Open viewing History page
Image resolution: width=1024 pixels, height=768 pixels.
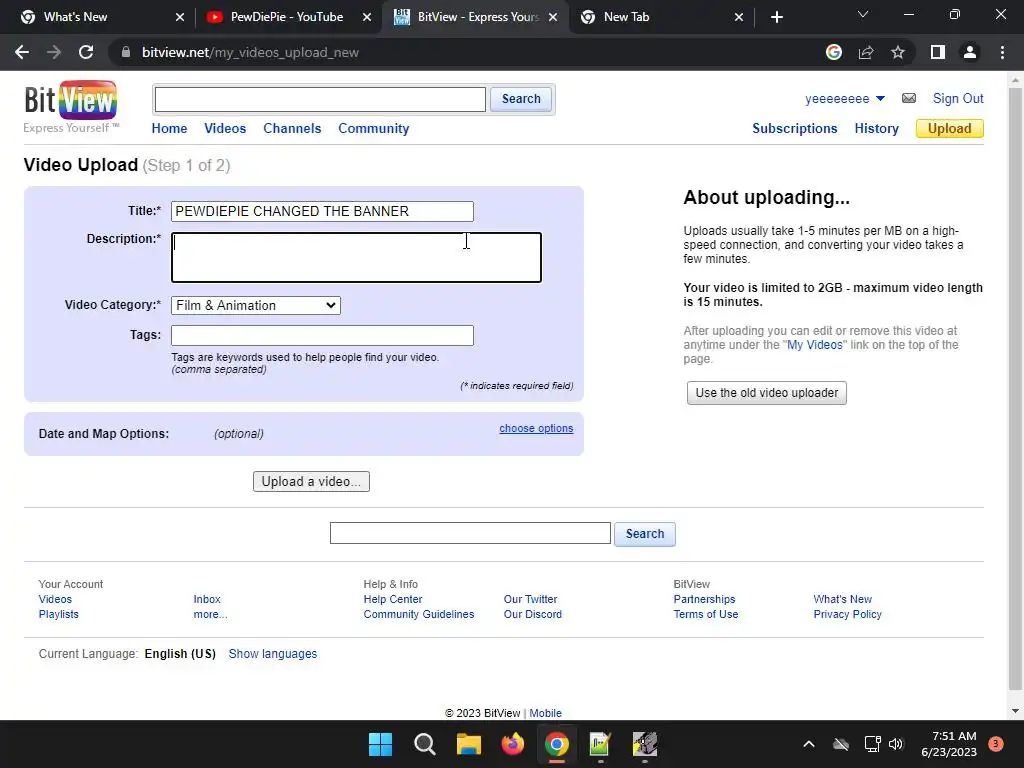(x=876, y=129)
